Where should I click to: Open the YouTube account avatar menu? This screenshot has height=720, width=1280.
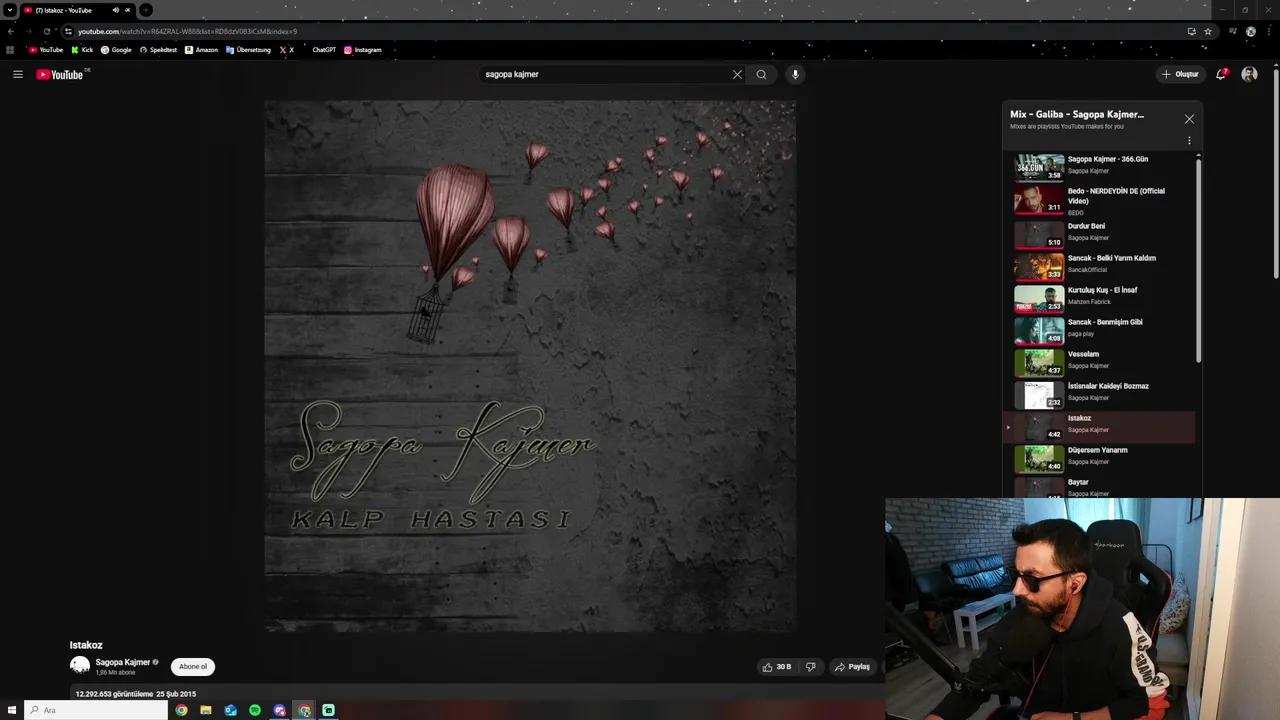(1249, 74)
